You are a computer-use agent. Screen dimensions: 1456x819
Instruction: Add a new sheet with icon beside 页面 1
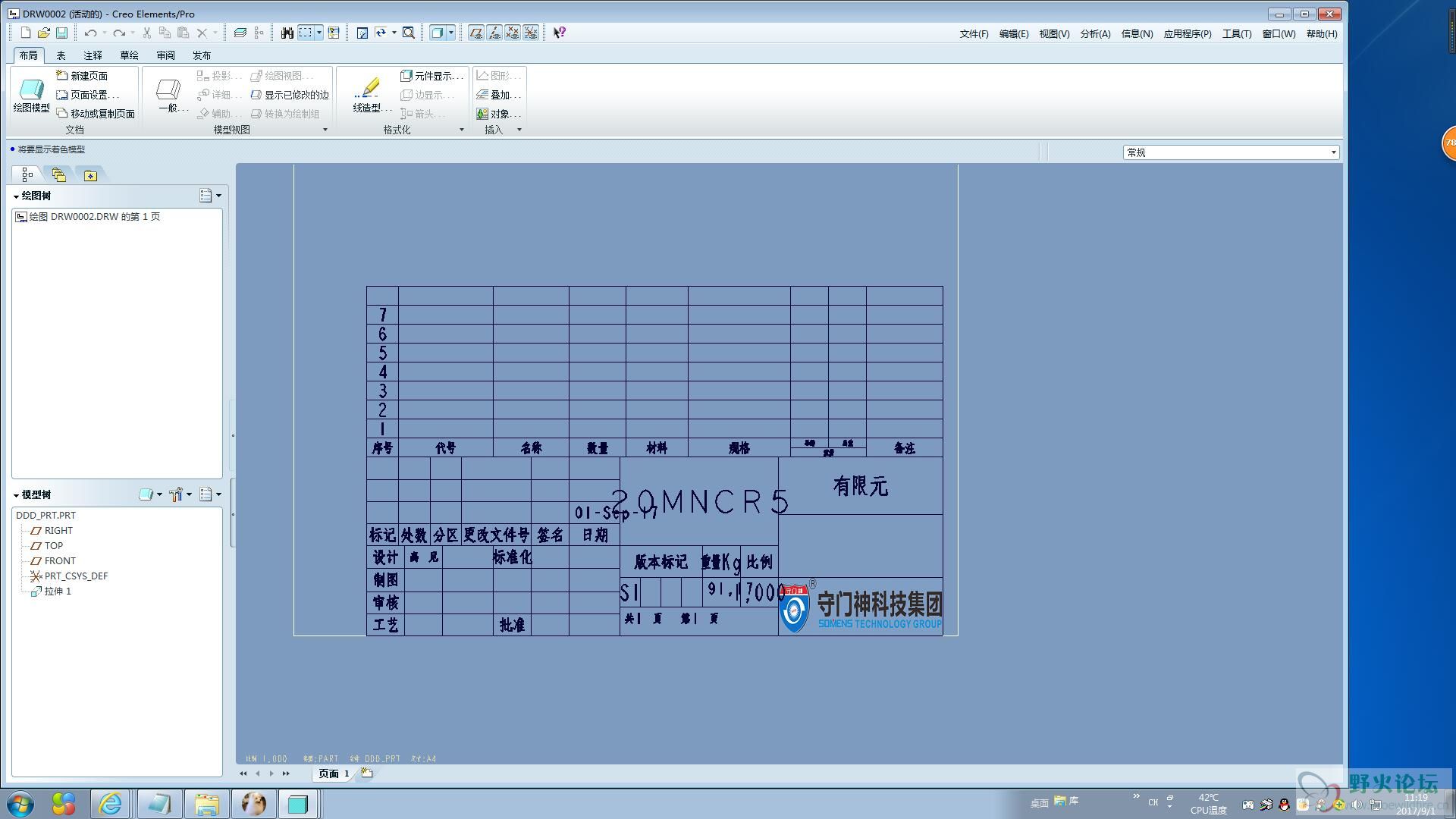point(367,773)
